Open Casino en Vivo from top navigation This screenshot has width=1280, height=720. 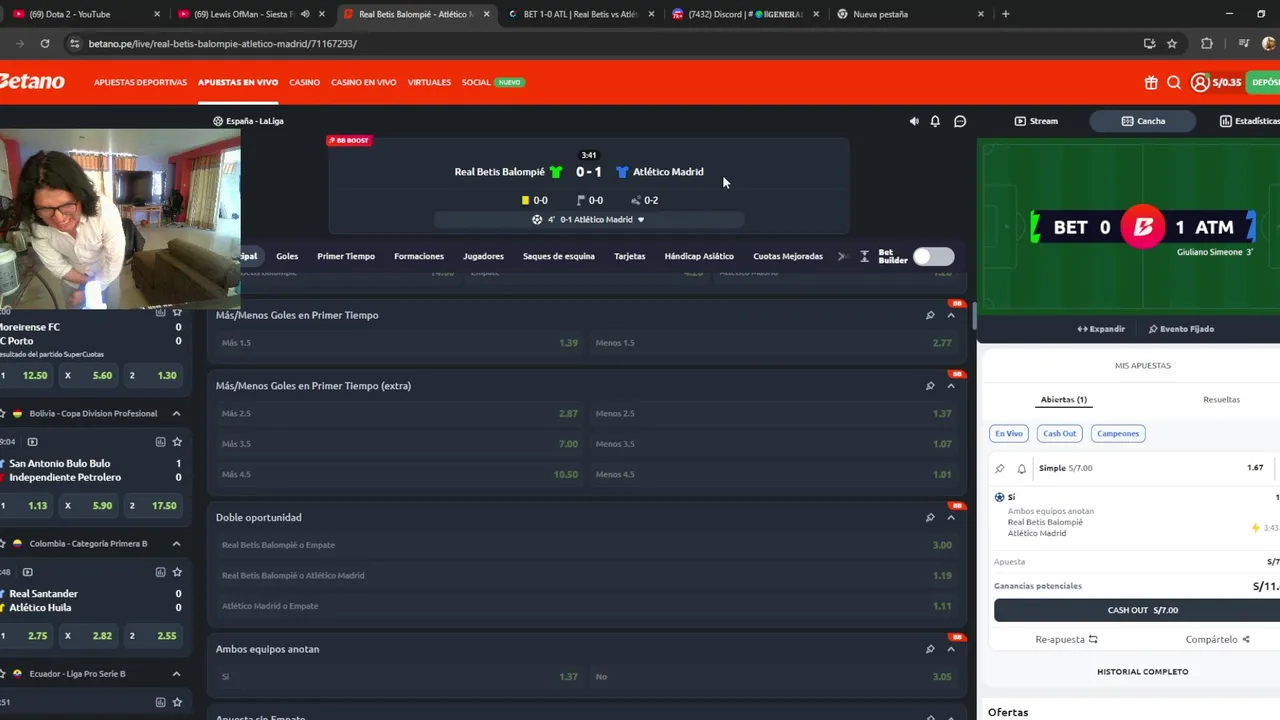tap(364, 82)
